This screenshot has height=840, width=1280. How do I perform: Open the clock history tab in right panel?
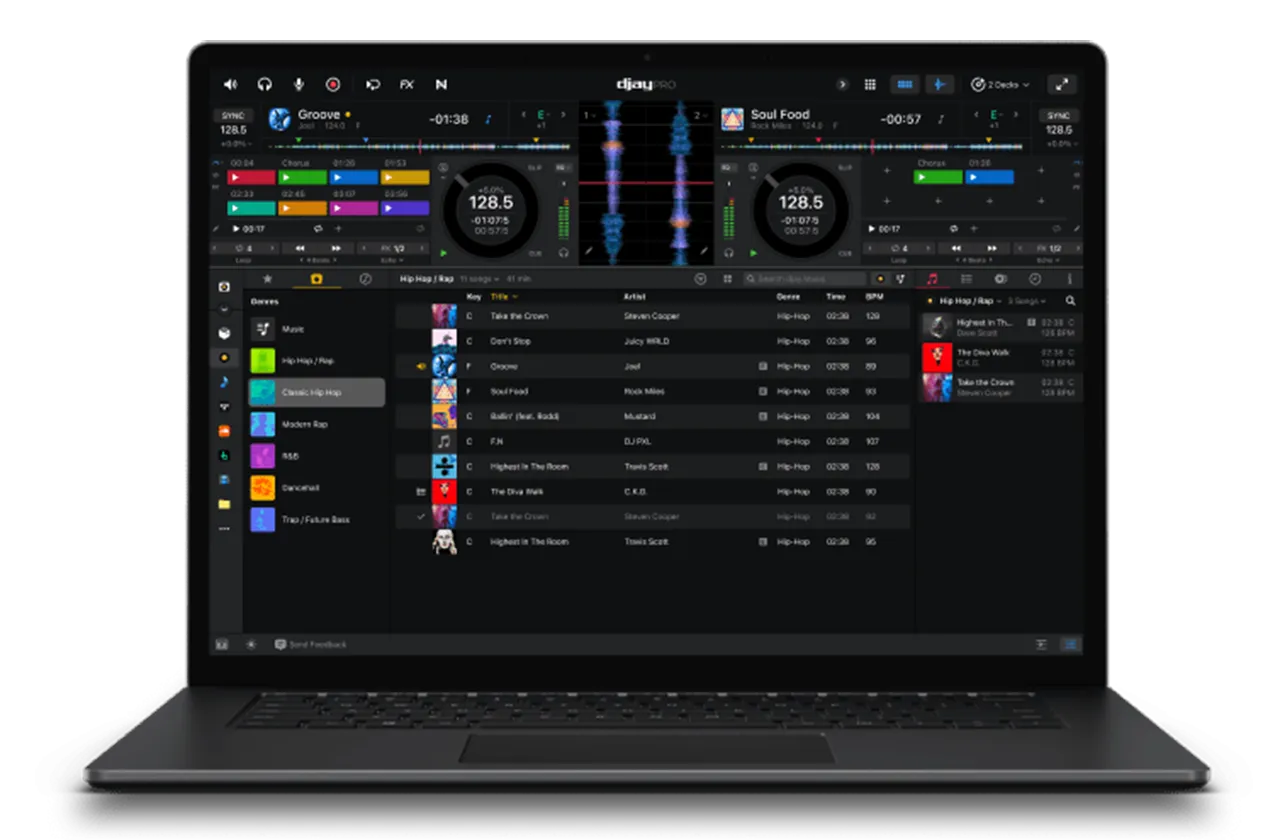tap(1035, 279)
